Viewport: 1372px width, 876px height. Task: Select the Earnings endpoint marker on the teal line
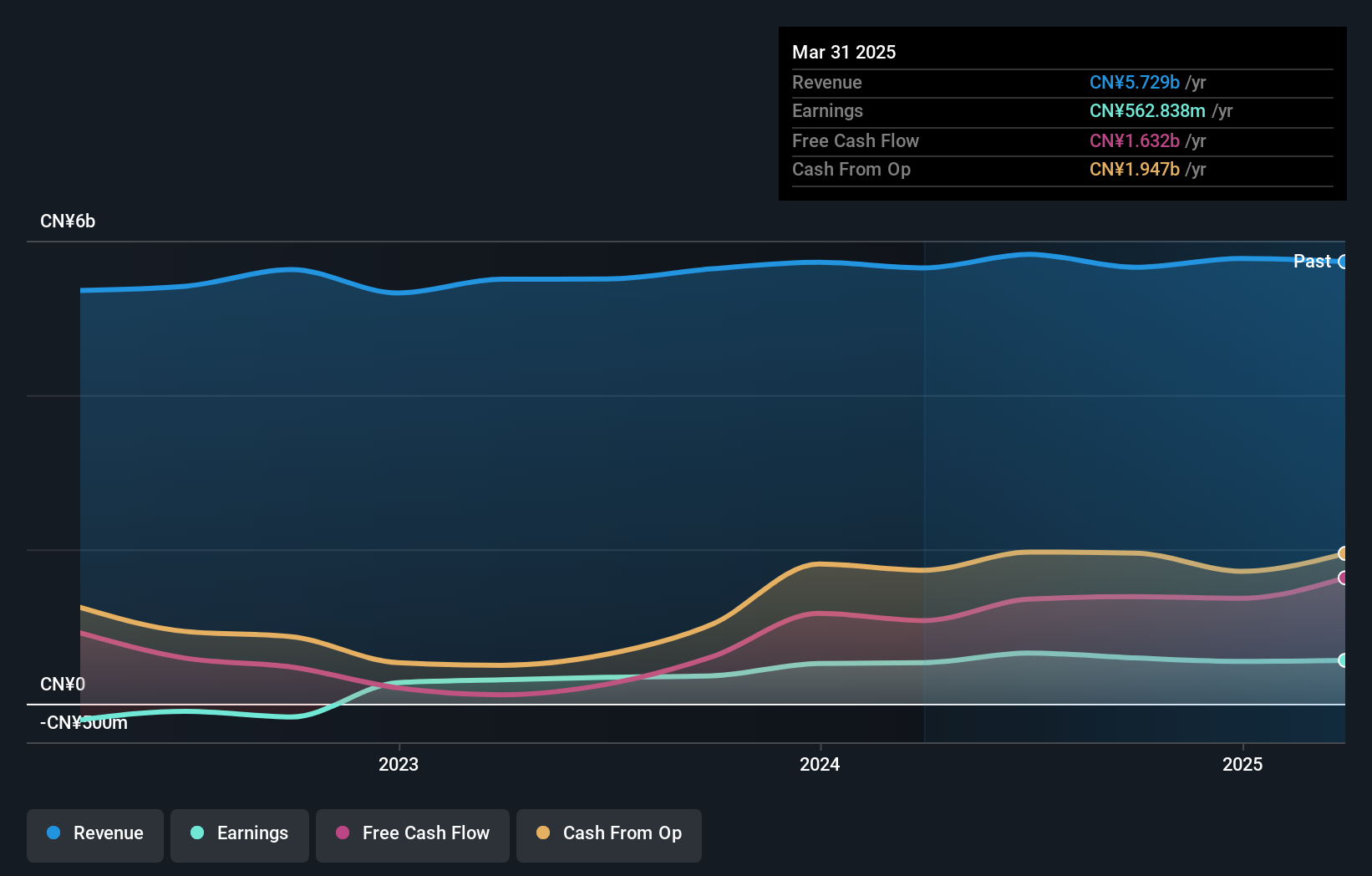click(x=1344, y=660)
